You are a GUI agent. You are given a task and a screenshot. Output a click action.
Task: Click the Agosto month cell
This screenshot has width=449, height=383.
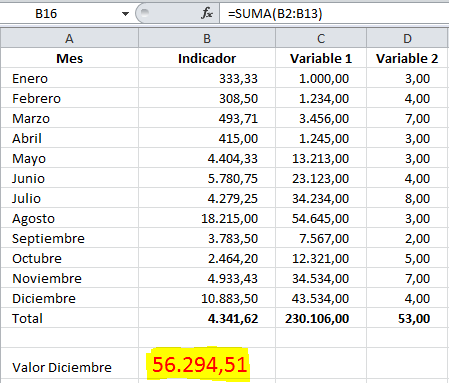[69, 218]
